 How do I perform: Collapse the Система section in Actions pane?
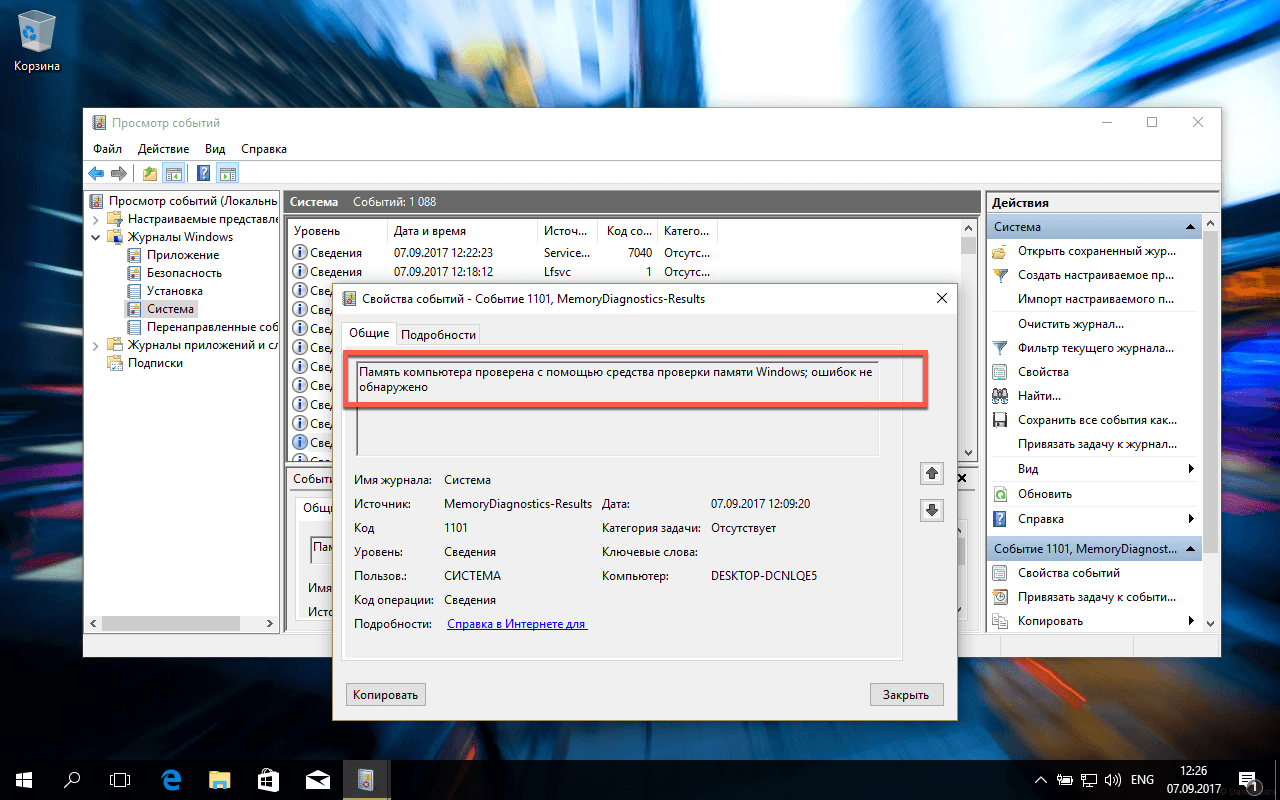tap(1190, 227)
